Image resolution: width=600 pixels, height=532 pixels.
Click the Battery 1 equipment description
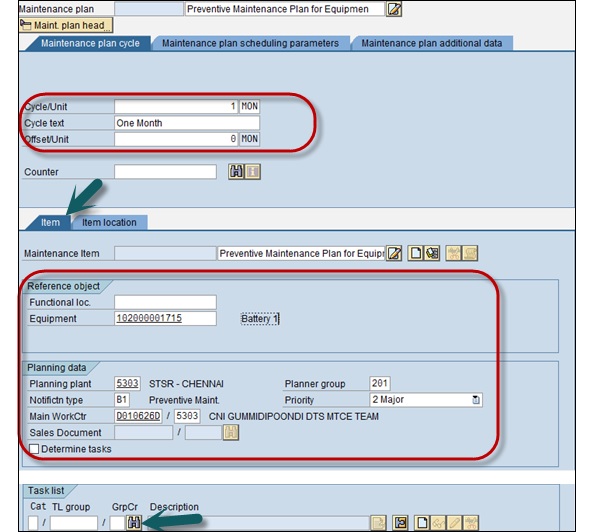click(x=260, y=318)
